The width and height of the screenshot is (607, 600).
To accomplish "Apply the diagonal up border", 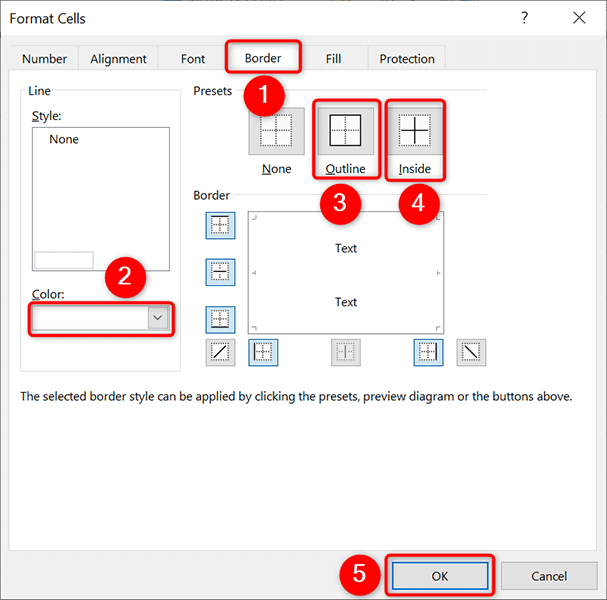I will tap(220, 352).
